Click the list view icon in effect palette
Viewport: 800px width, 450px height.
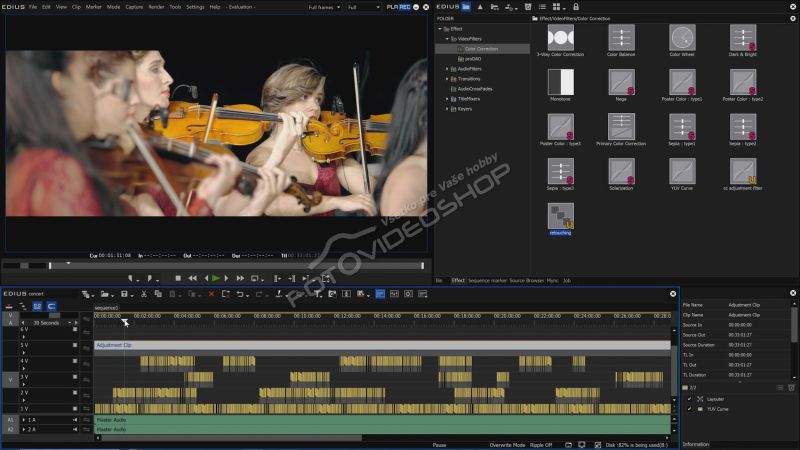(x=542, y=7)
